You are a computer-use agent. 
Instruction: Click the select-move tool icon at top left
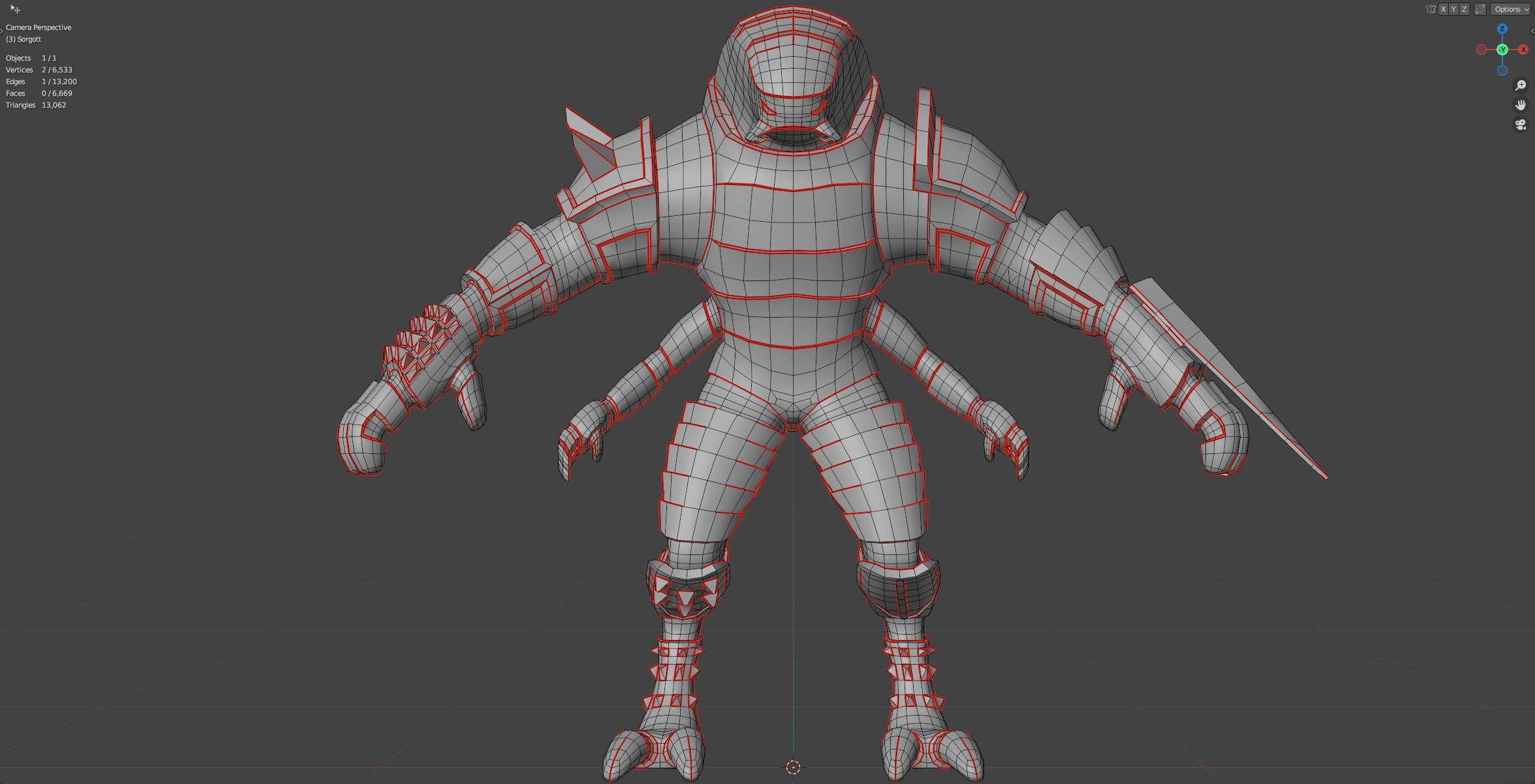pos(15,9)
